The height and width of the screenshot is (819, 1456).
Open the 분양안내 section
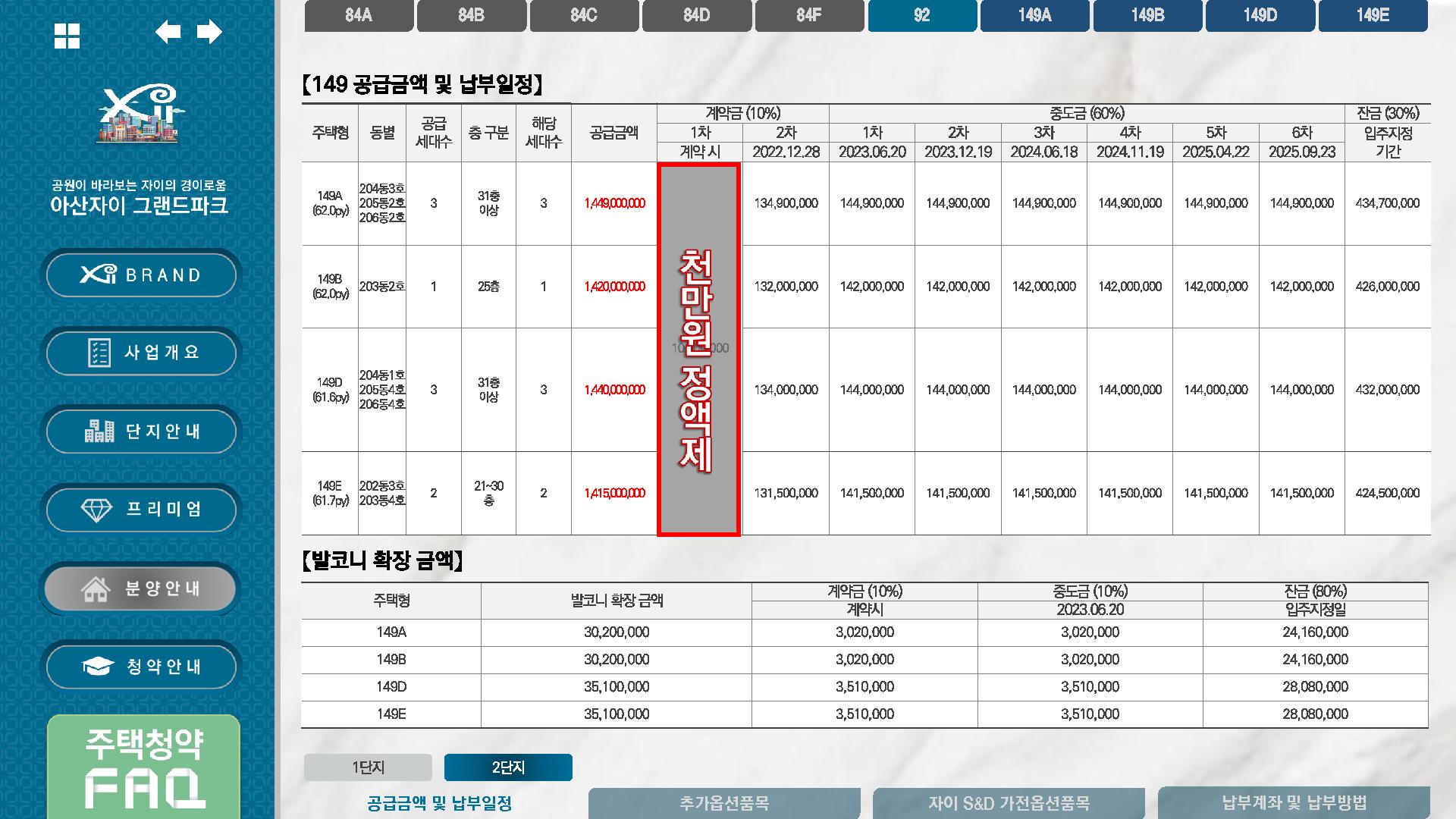click(x=140, y=588)
